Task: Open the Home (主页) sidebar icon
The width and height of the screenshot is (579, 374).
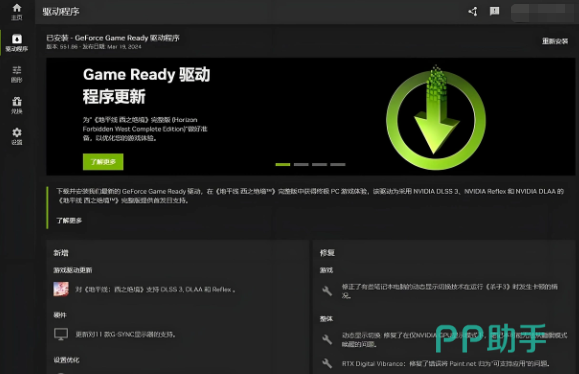Action: tap(17, 12)
